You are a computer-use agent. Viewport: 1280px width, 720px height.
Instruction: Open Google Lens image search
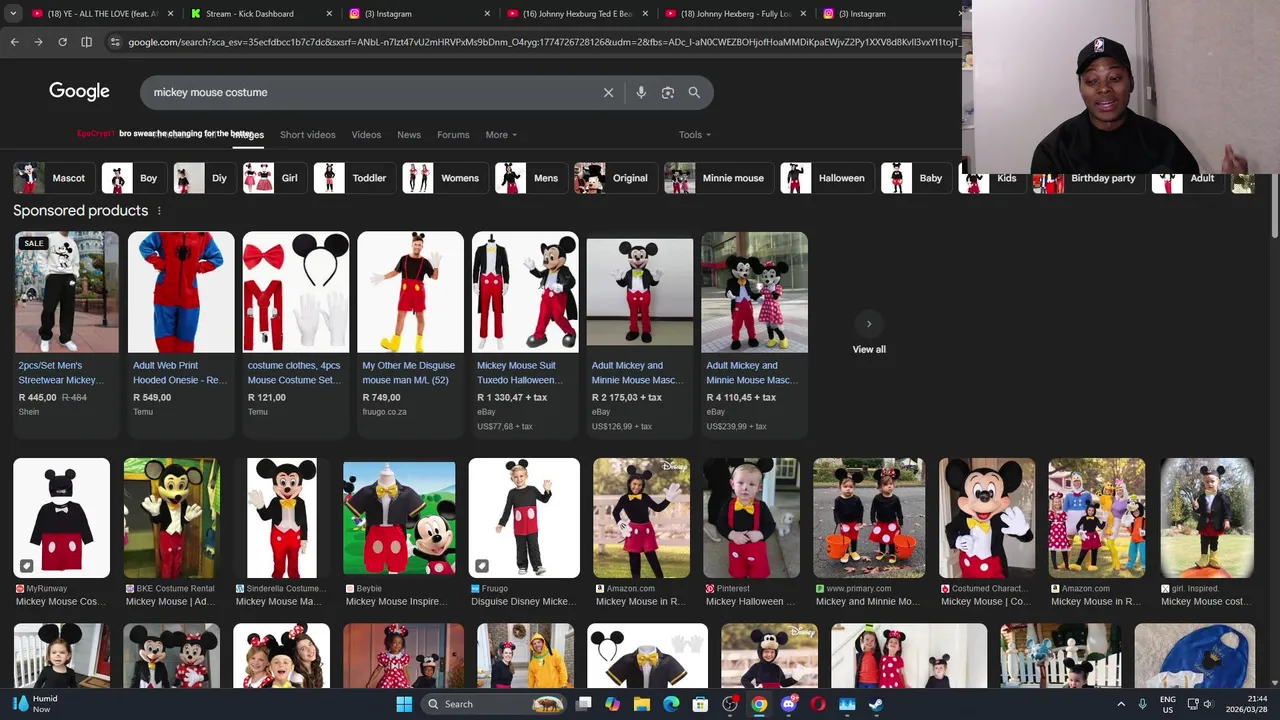(x=668, y=92)
